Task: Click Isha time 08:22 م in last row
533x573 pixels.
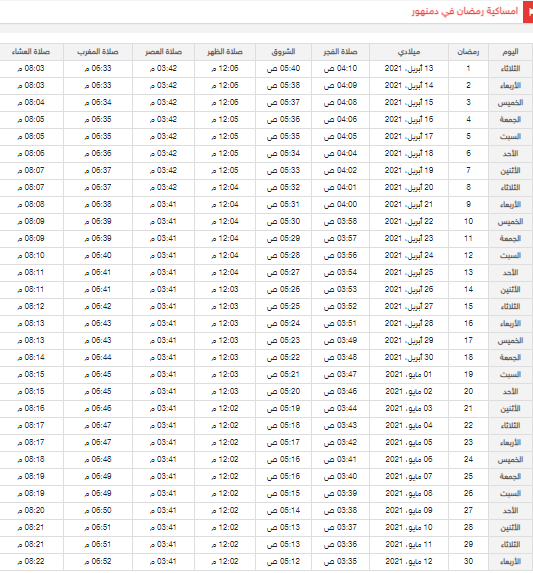Action: 31,561
